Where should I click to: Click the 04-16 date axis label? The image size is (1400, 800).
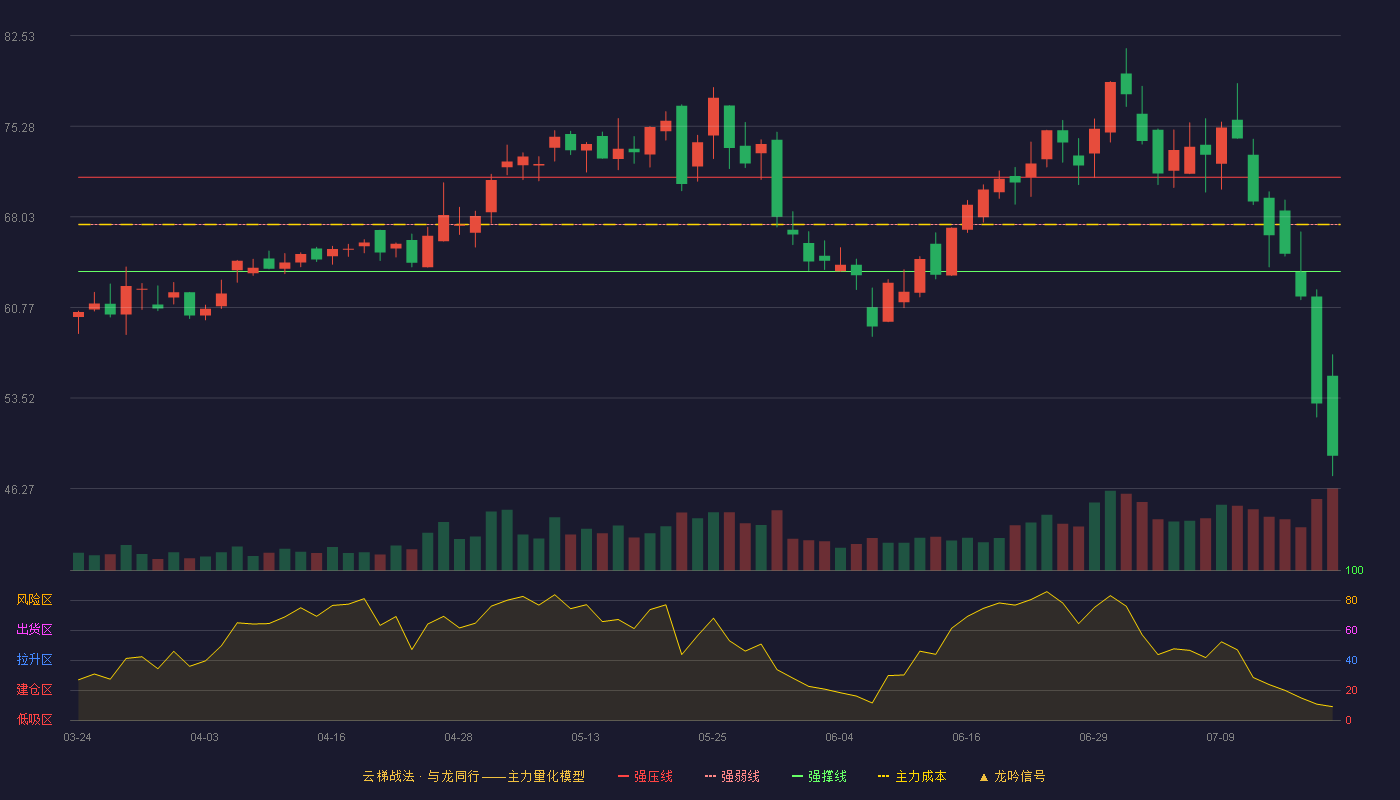point(331,737)
